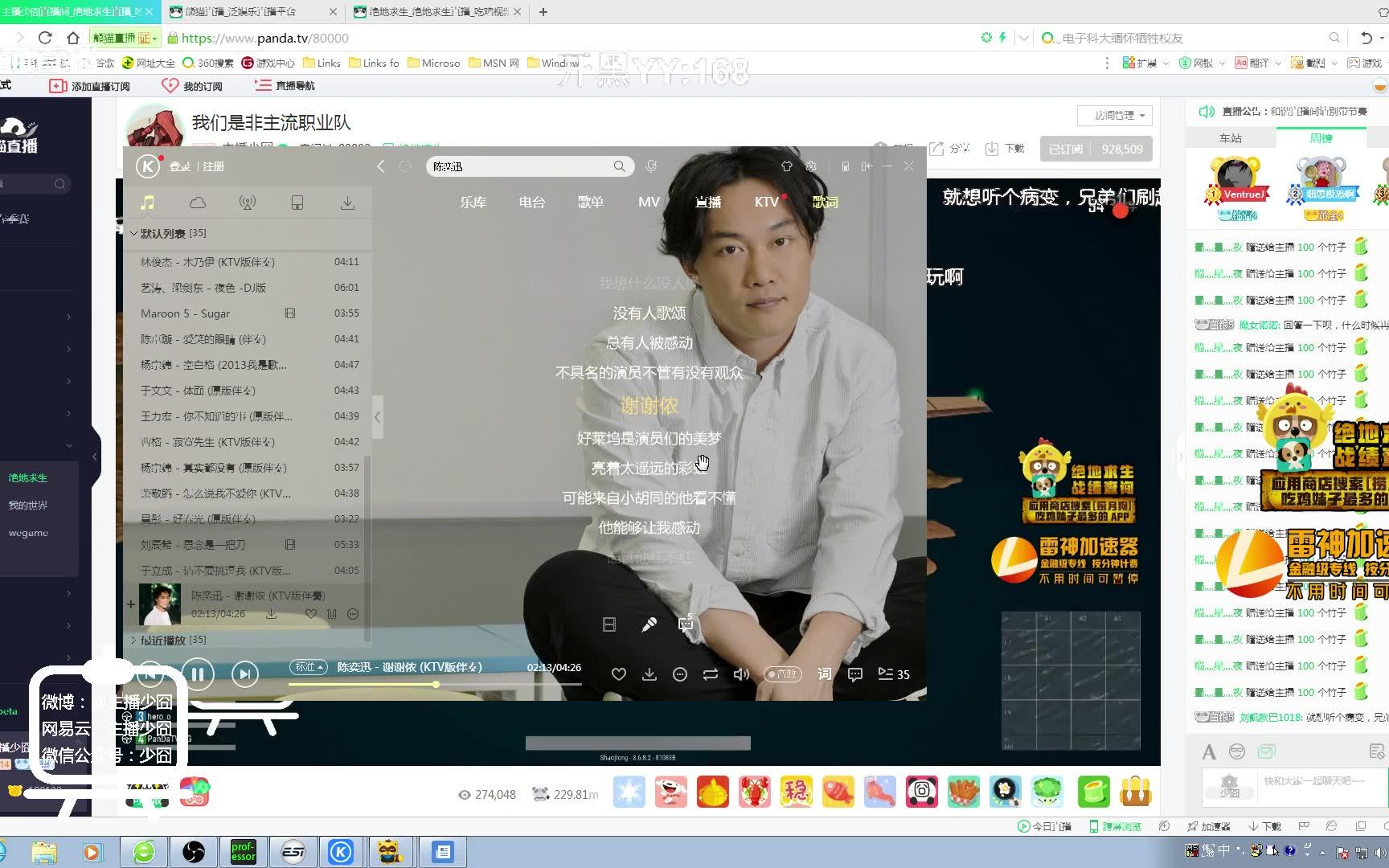Screen dimensions: 1389x868
Task: Switch to the 电台 tab in Kugou
Action: point(531,203)
